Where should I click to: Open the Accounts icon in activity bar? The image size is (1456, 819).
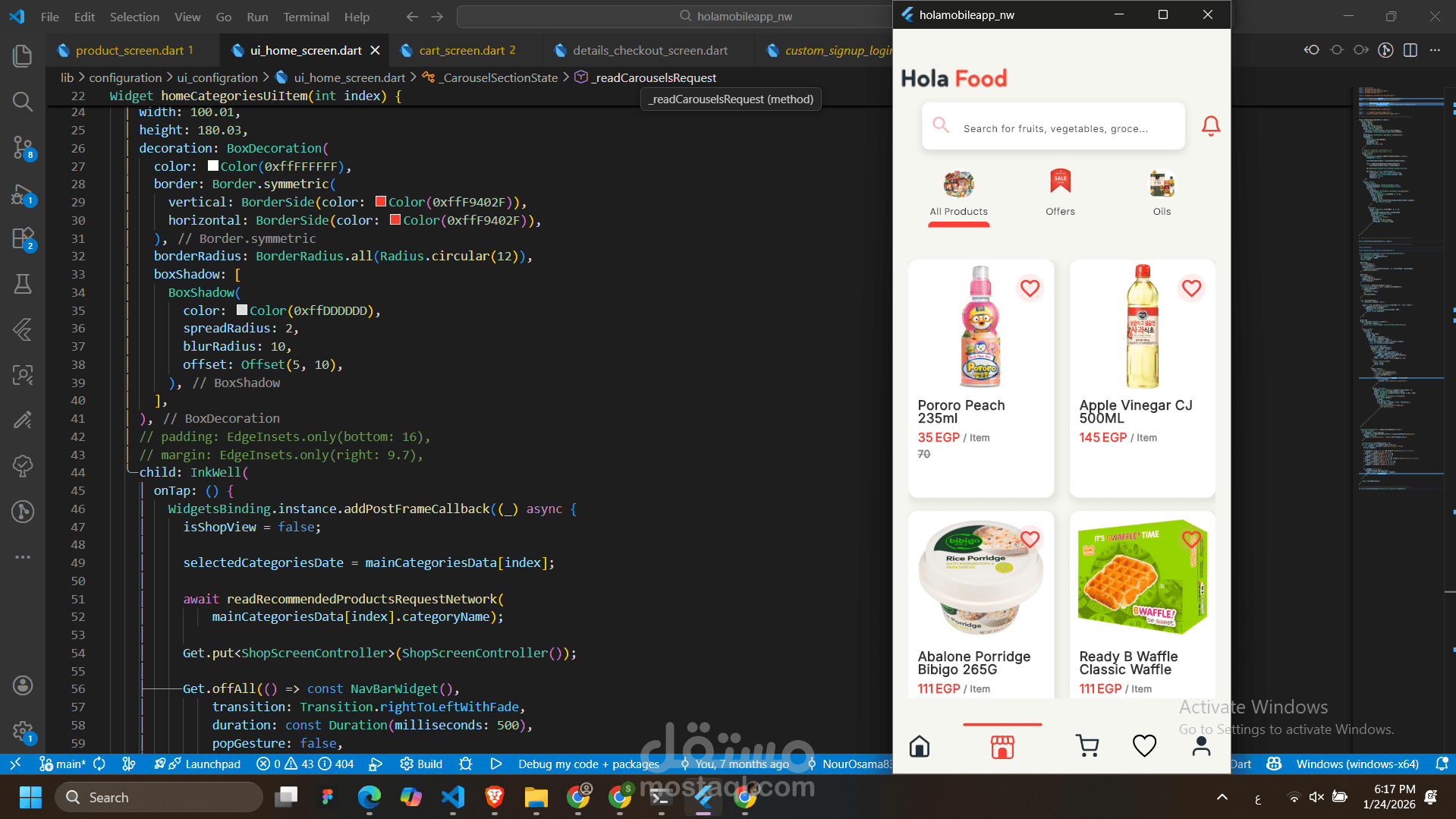click(x=23, y=685)
